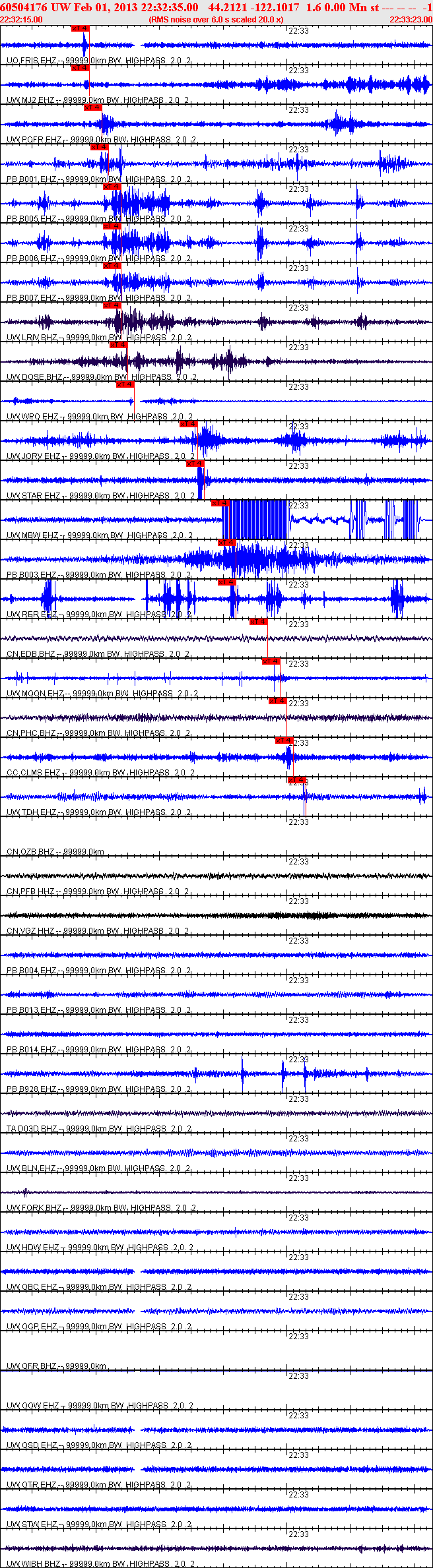The height and width of the screenshot is (1568, 433).
Task: Select the red pick marker on UO.FRIS trace
Action: click(80, 28)
